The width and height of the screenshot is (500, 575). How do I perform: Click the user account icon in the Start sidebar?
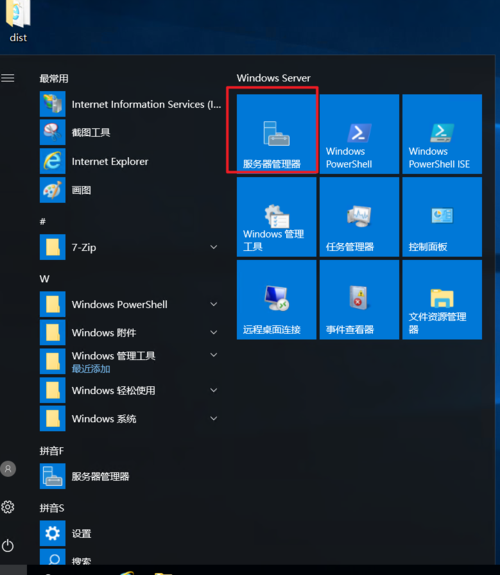pos(8,469)
